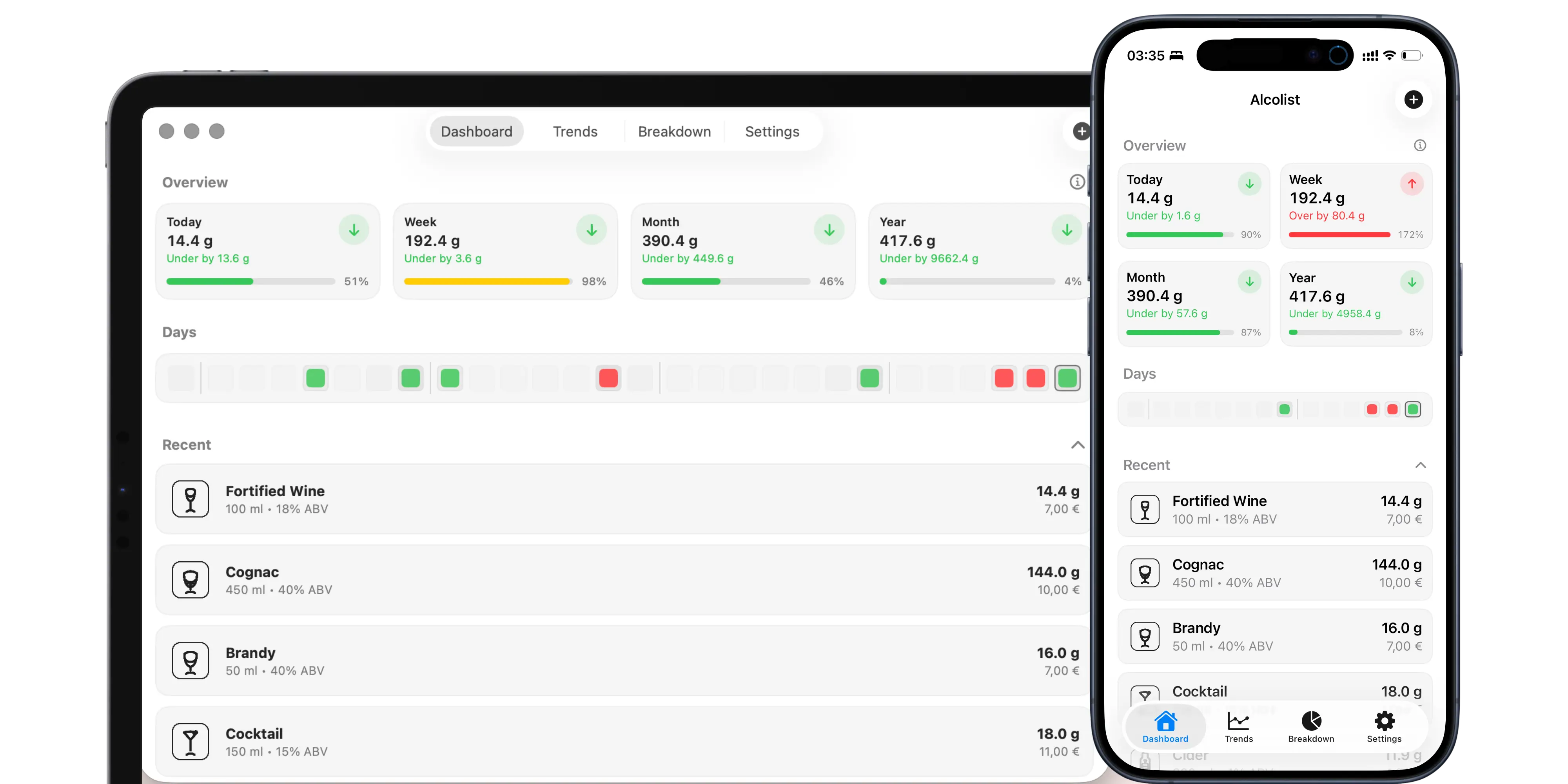Select the highlighted green day square on tablet

[x=1067, y=378]
